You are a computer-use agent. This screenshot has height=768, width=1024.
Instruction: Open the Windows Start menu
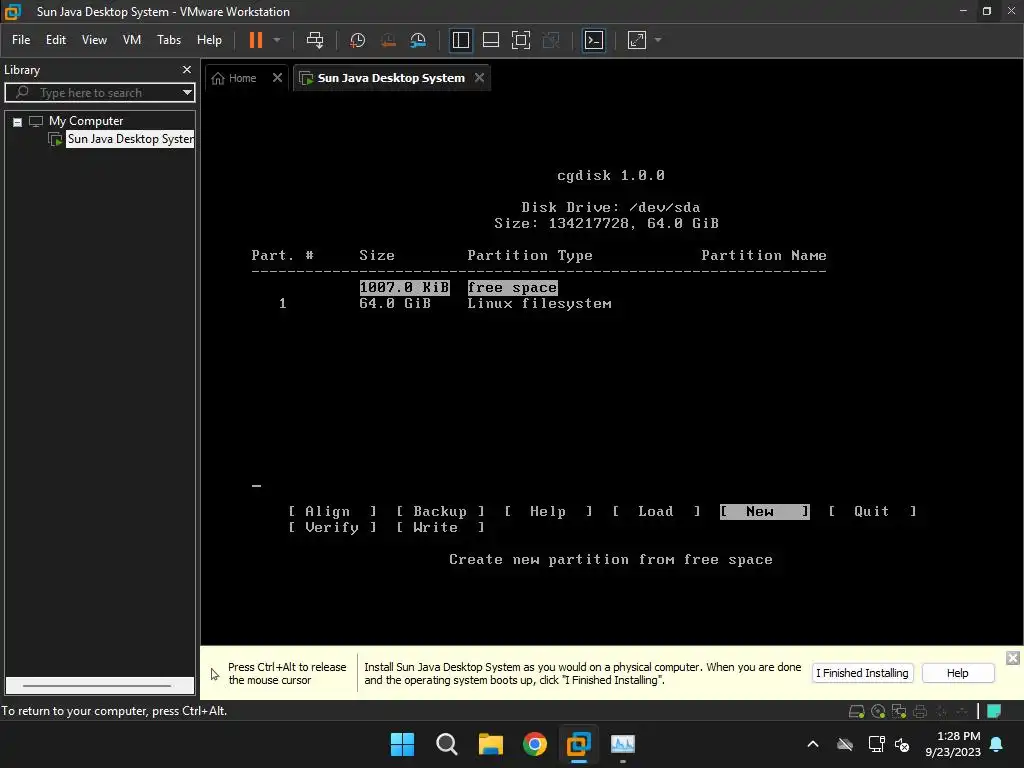pyautogui.click(x=402, y=744)
